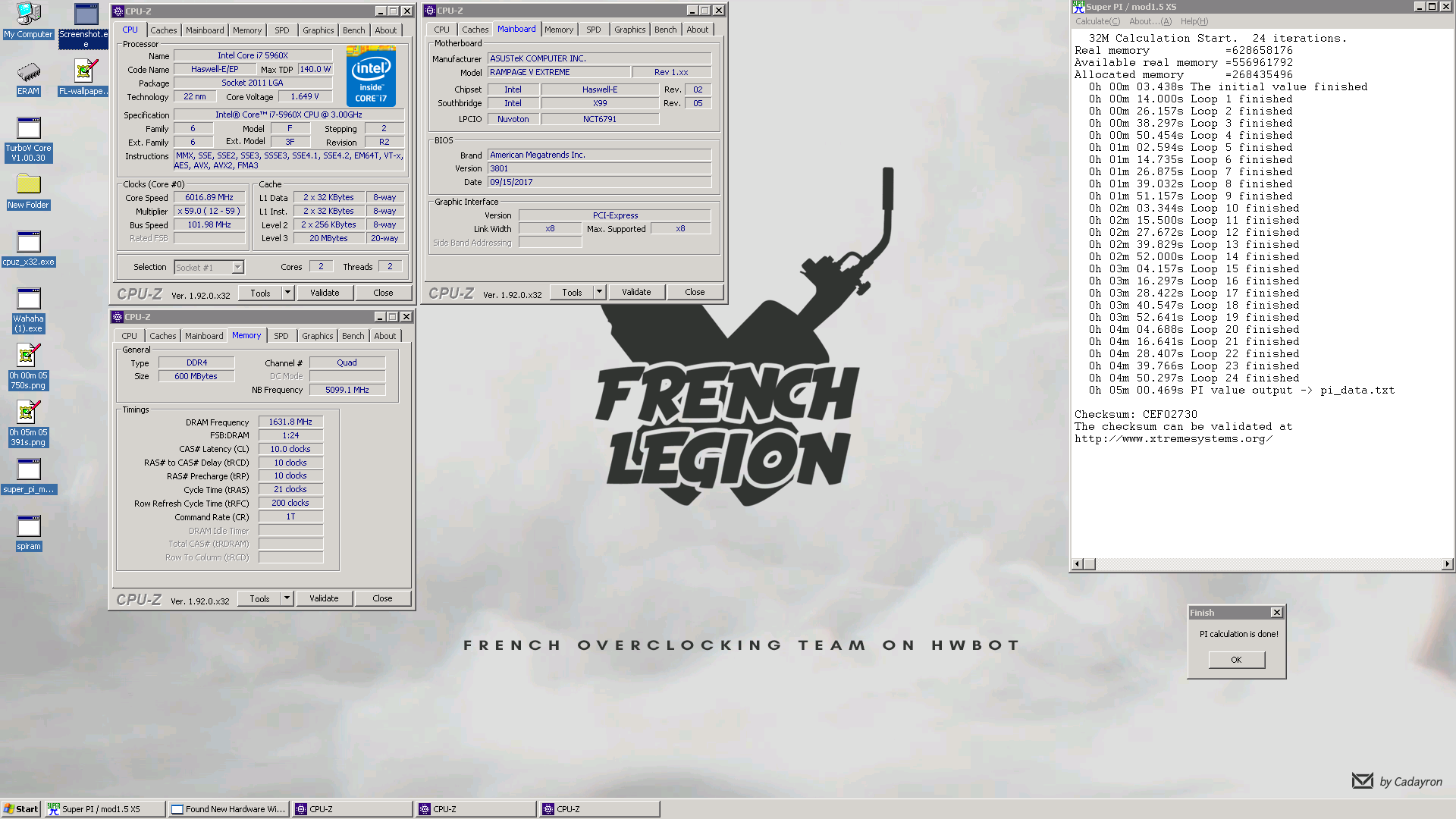Image resolution: width=1456 pixels, height=819 pixels.
Task: Launch spiram desktop icon
Action: tap(28, 533)
